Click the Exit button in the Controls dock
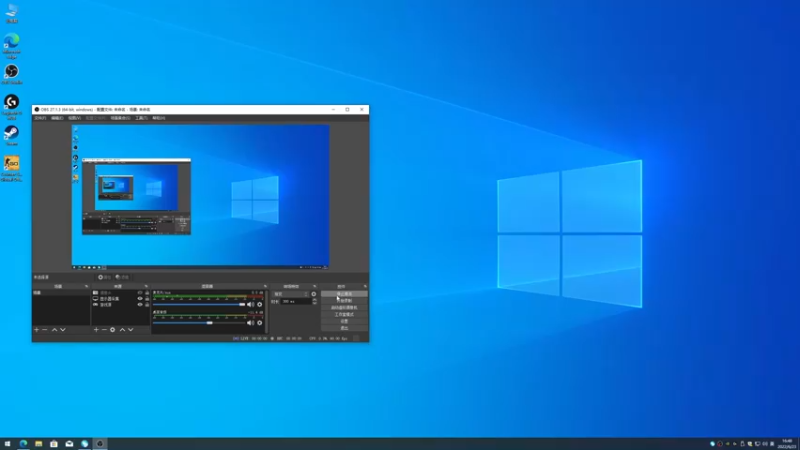This screenshot has height=450, width=800. (x=344, y=328)
